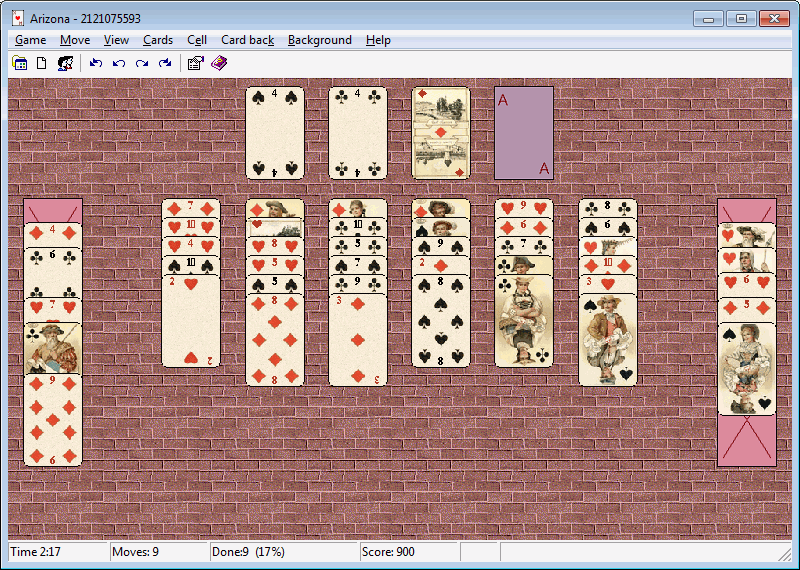Viewport: 800px width, 570px height.
Task: Start a new game with blank page icon
Action: [42, 63]
